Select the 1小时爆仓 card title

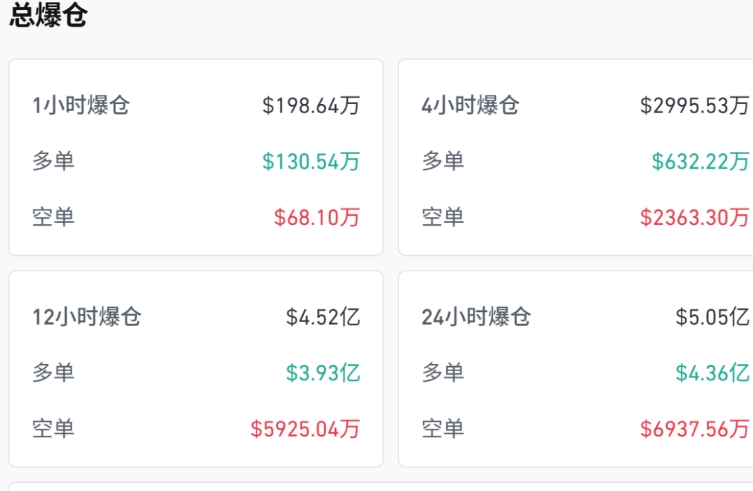coord(81,105)
